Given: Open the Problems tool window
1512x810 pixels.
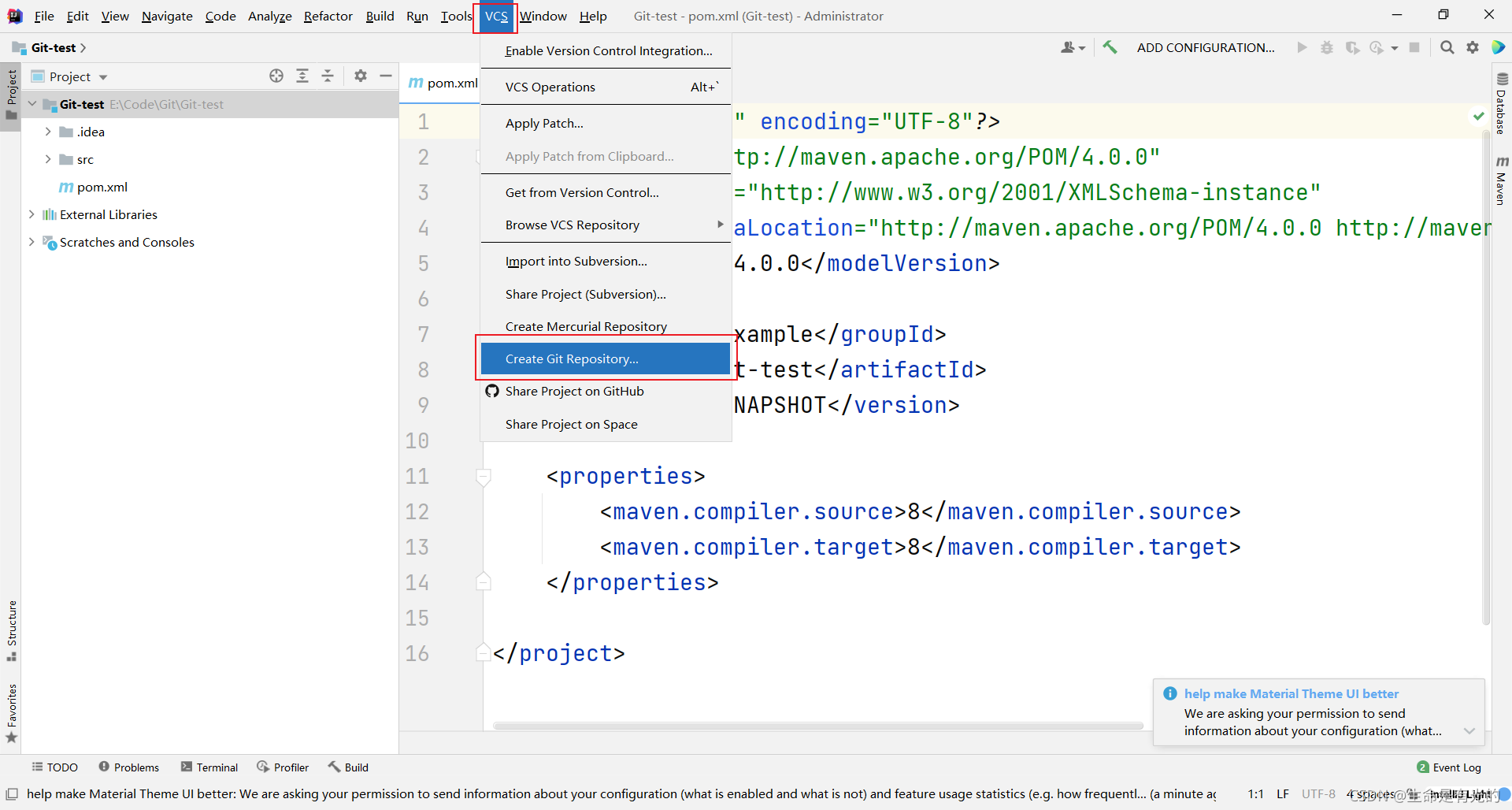Looking at the screenshot, I should (128, 767).
